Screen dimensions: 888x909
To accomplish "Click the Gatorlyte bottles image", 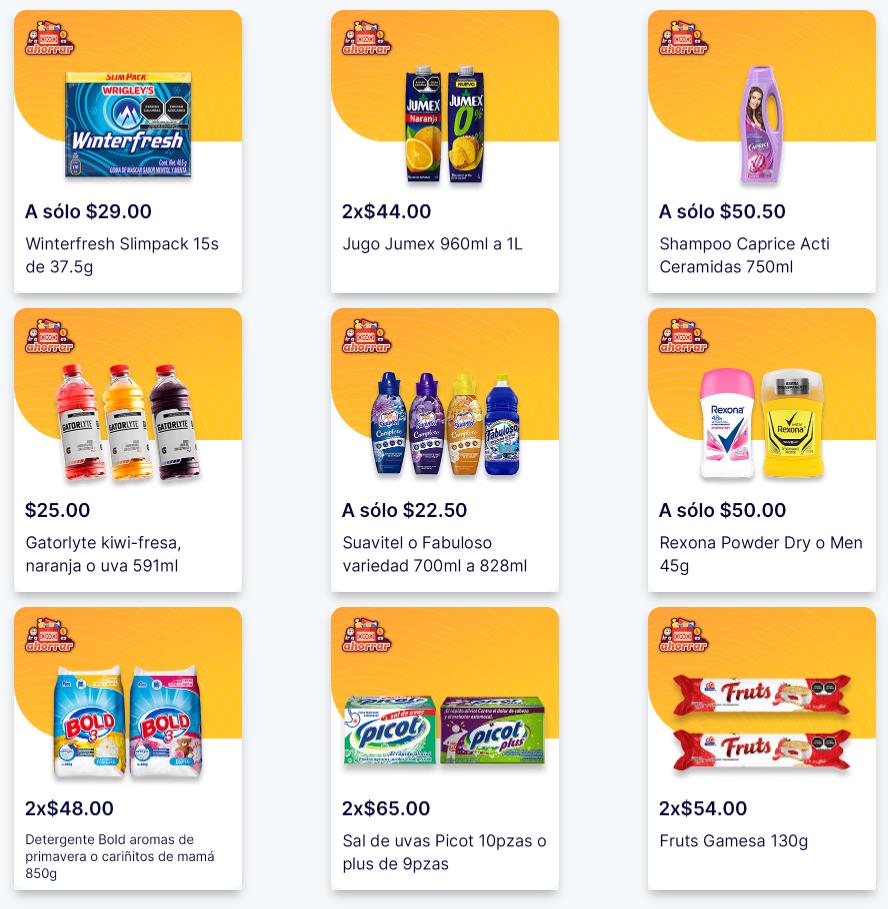I will [128, 423].
